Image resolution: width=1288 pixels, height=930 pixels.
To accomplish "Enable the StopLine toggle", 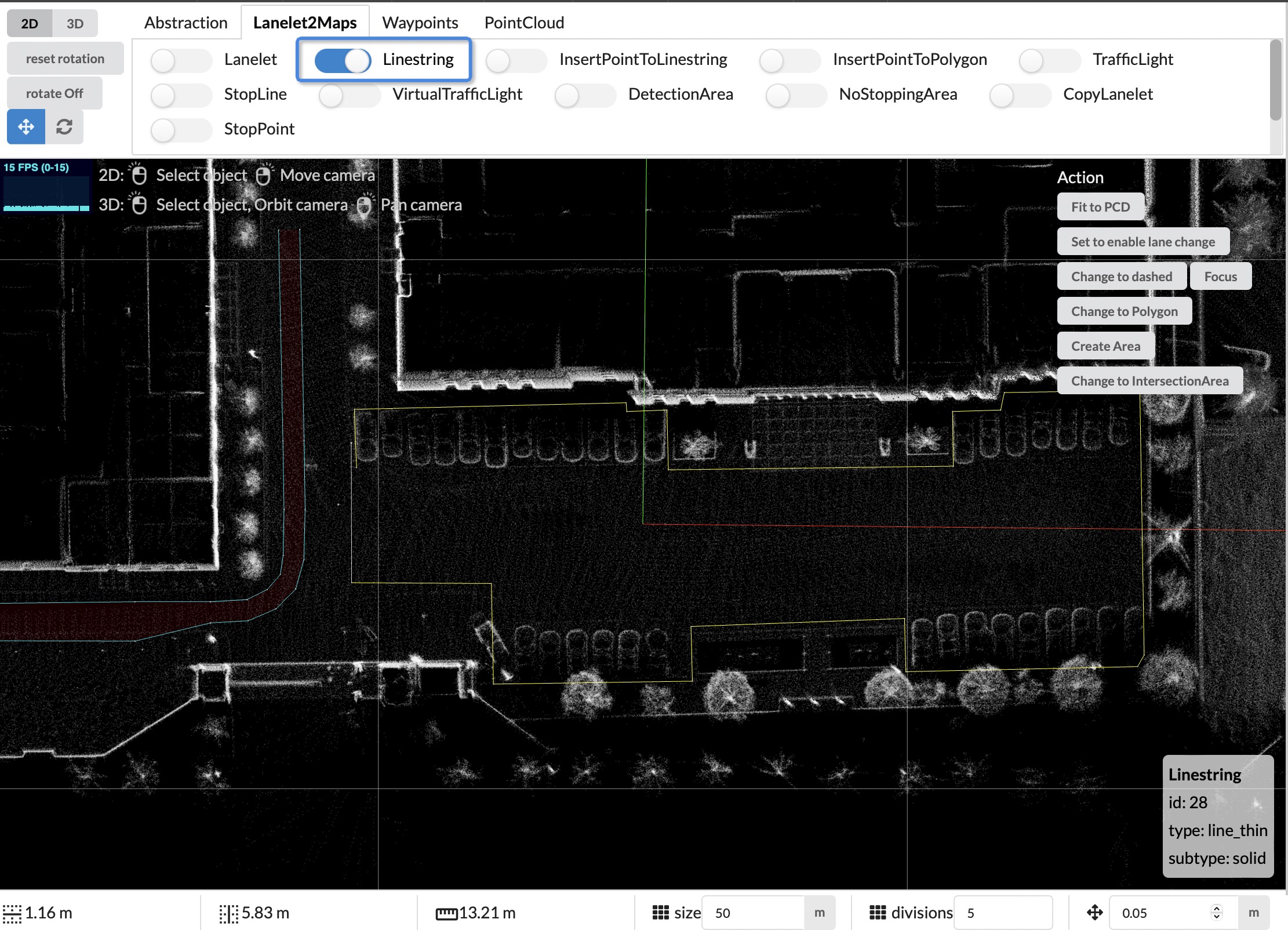I will (x=181, y=95).
